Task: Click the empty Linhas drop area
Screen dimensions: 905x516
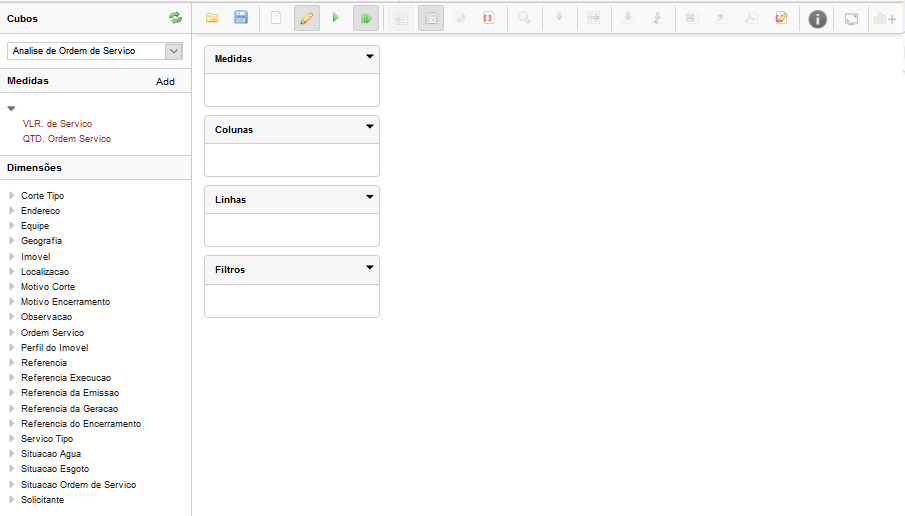Action: coord(291,230)
